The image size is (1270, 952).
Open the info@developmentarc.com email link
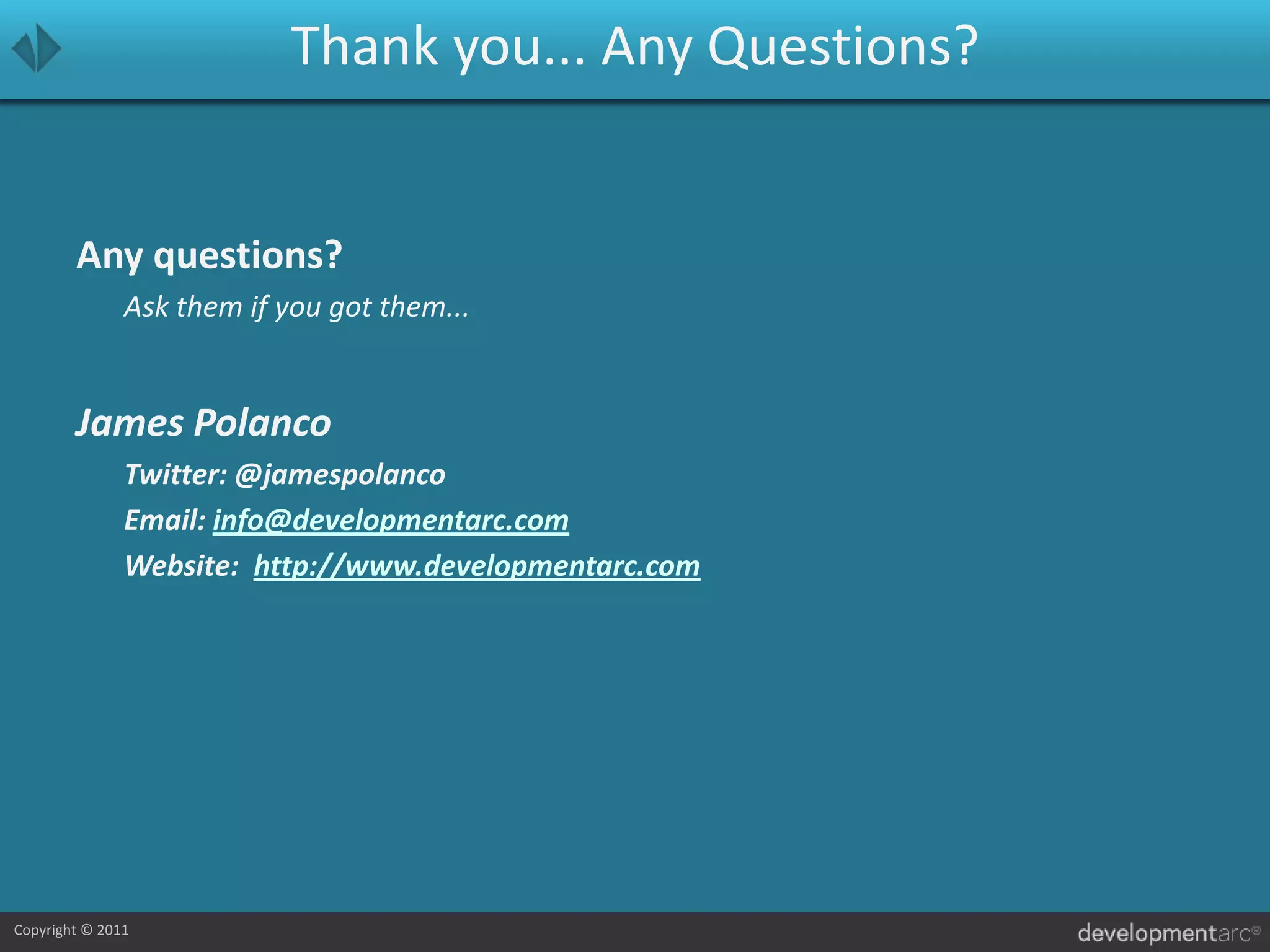pos(391,520)
